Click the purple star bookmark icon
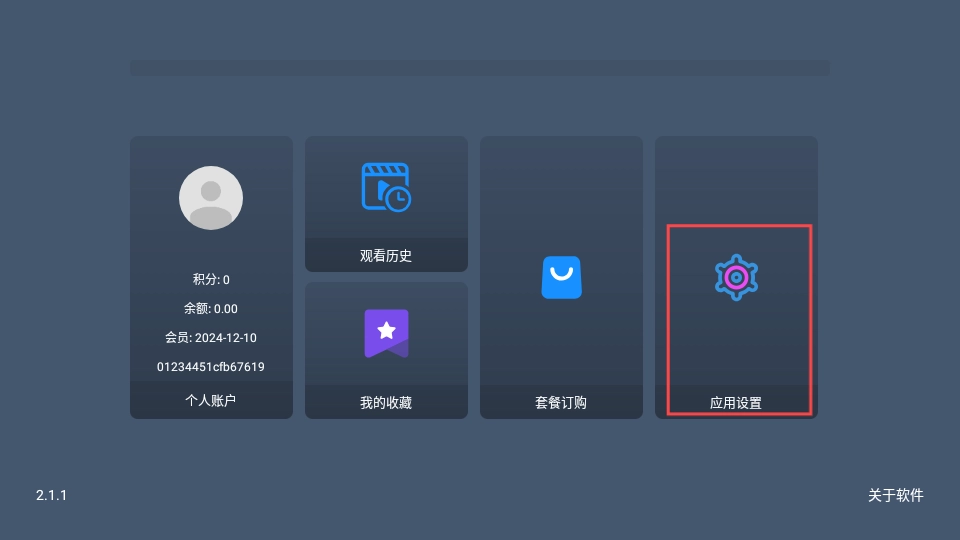 386,333
